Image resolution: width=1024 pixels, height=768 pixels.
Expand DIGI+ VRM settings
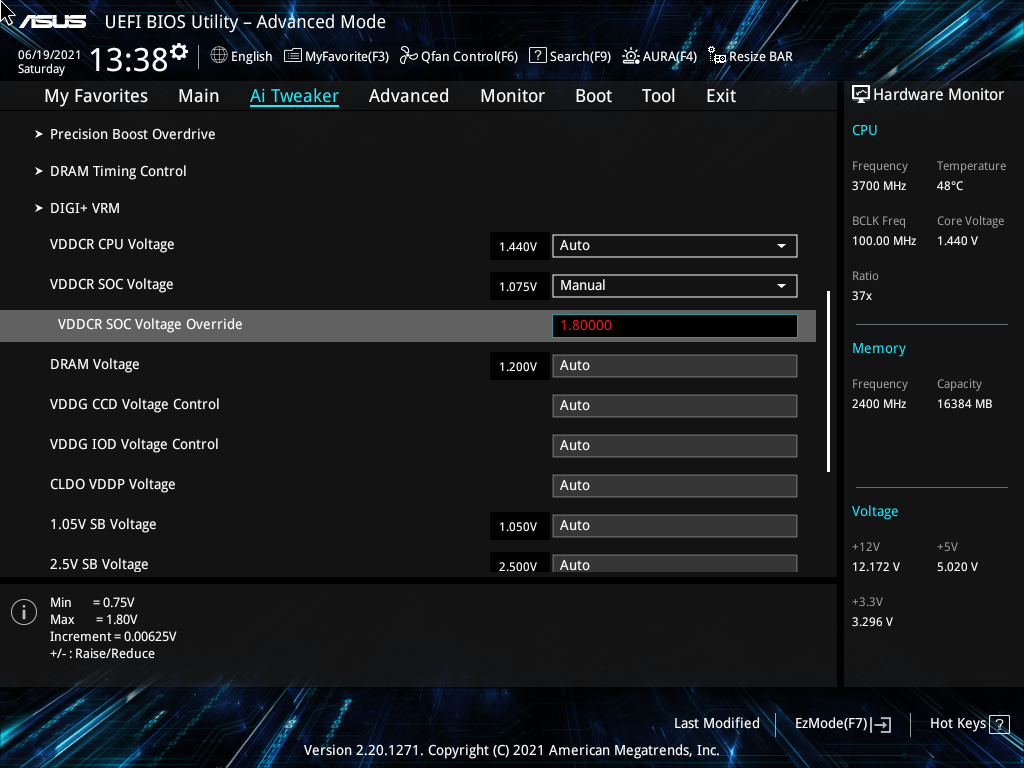coord(85,208)
